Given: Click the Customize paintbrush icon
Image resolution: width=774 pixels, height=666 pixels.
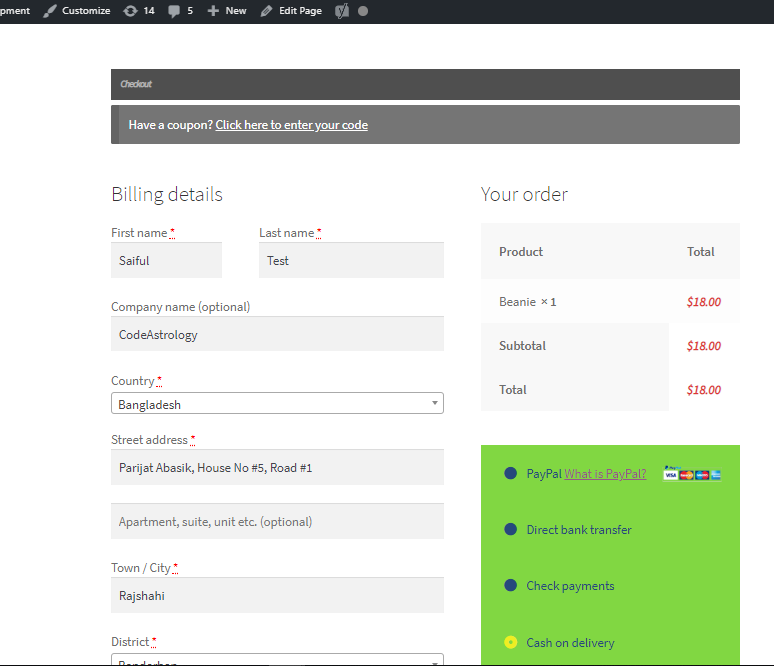Looking at the screenshot, I should [x=49, y=11].
